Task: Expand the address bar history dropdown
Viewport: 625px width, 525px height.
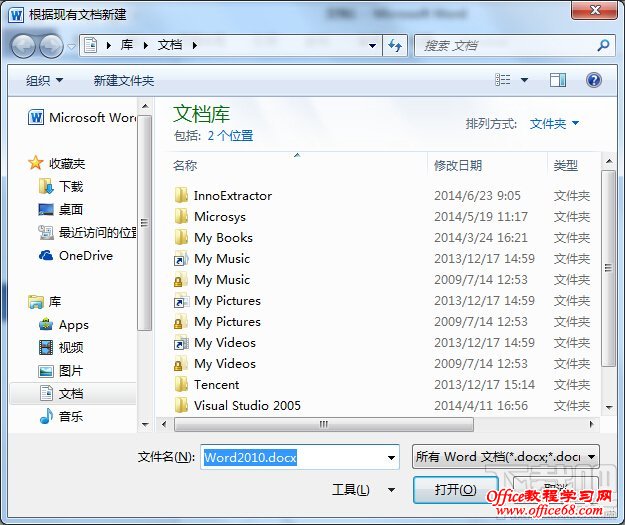Action: click(372, 45)
